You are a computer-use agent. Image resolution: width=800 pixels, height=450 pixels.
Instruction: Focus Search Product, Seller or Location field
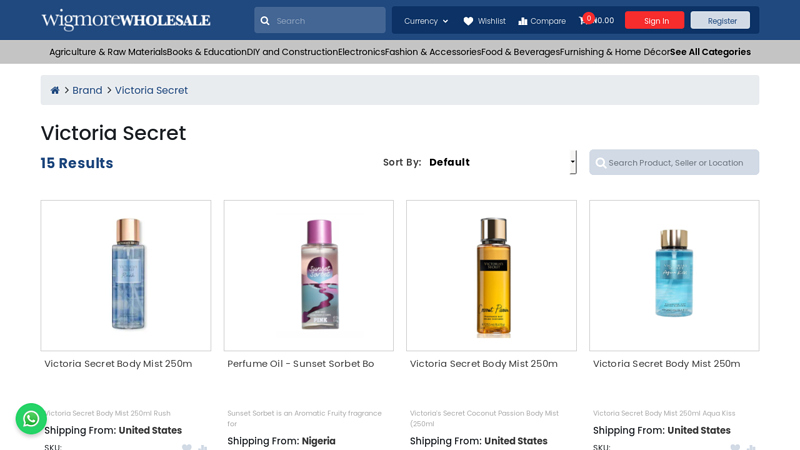[x=674, y=162]
